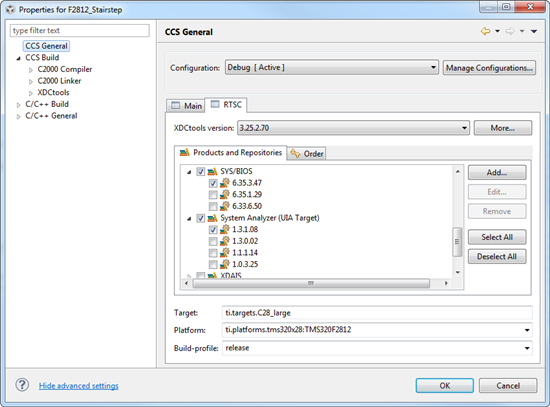The width and height of the screenshot is (550, 407).
Task: Check UIA version 1.0.3.25
Action: point(213,265)
